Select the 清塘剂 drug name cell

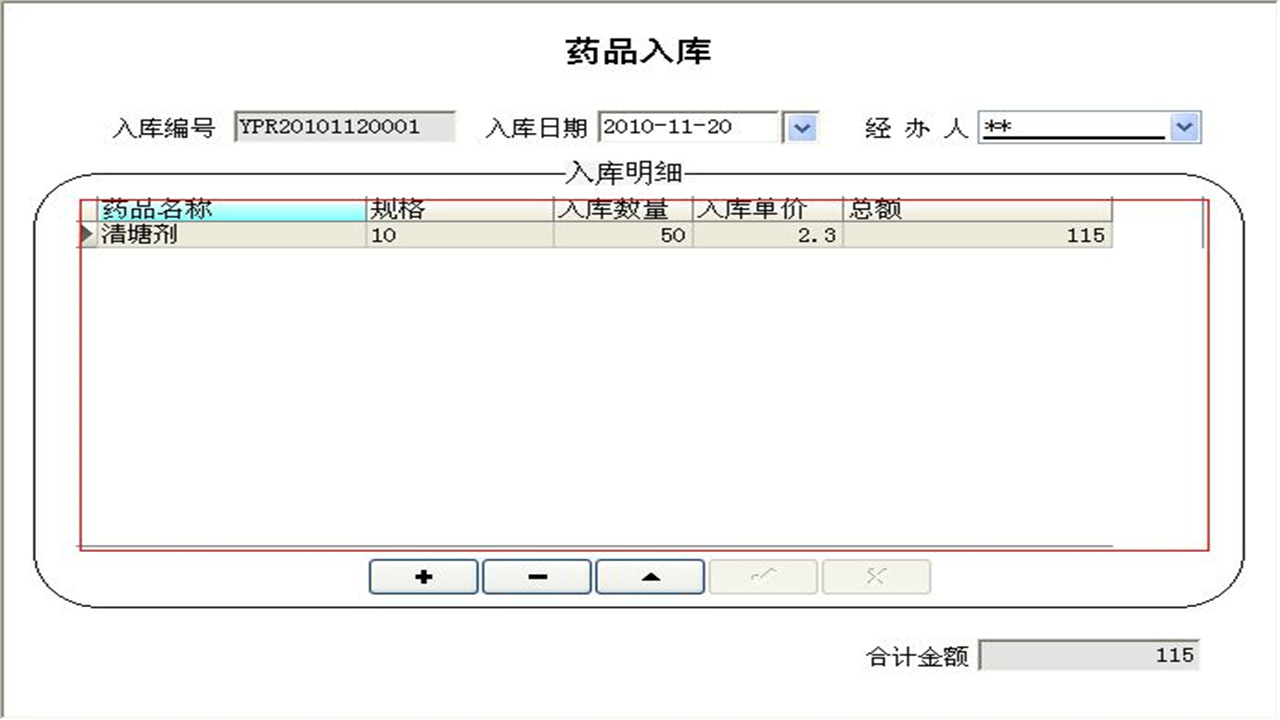232,235
